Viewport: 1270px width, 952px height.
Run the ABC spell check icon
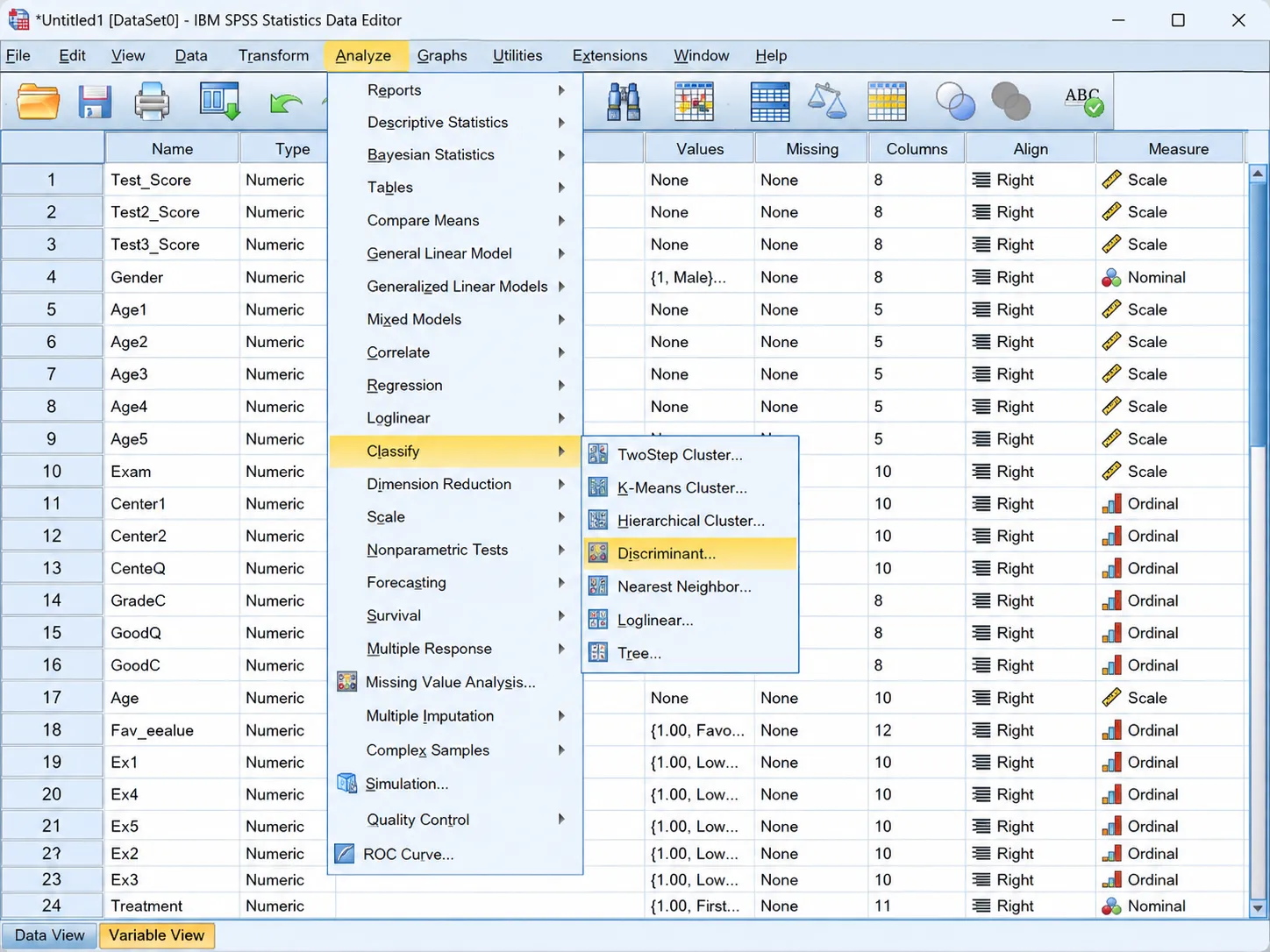tap(1084, 102)
